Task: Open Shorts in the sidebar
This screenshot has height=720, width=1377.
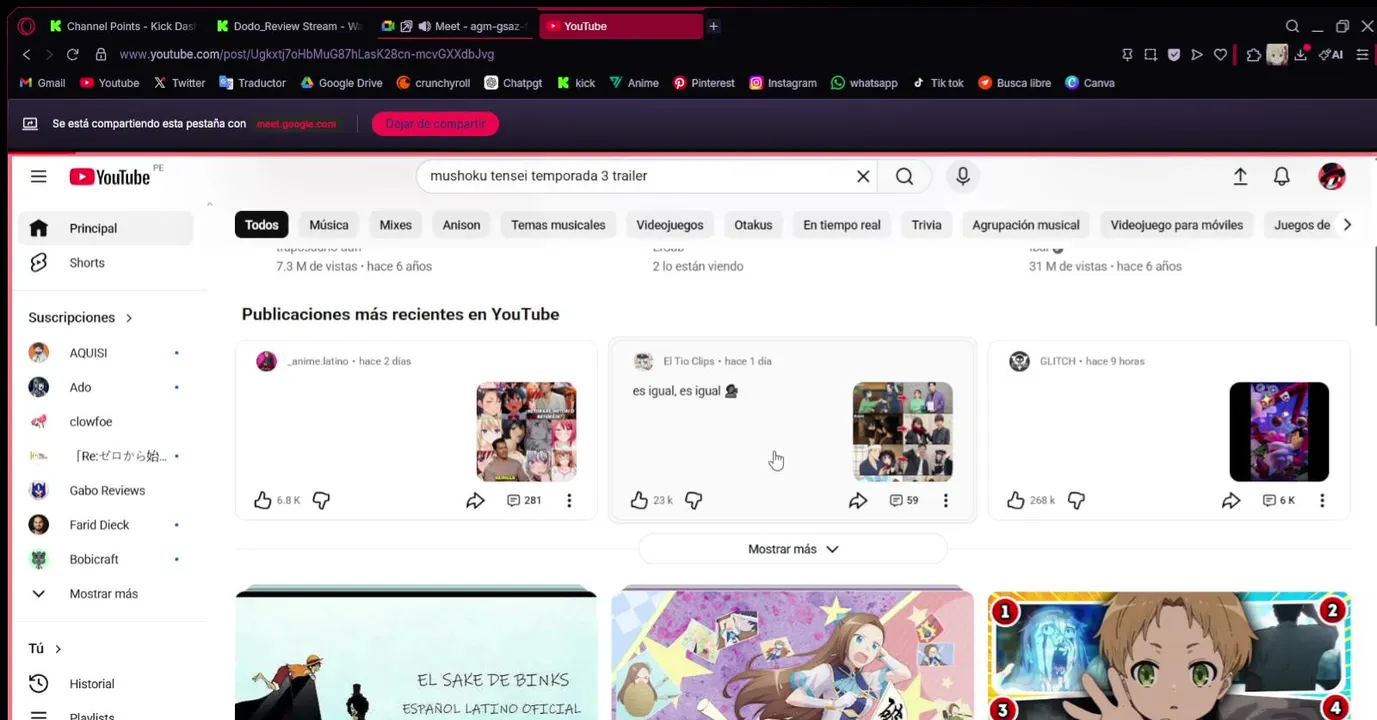Action: tap(105, 263)
